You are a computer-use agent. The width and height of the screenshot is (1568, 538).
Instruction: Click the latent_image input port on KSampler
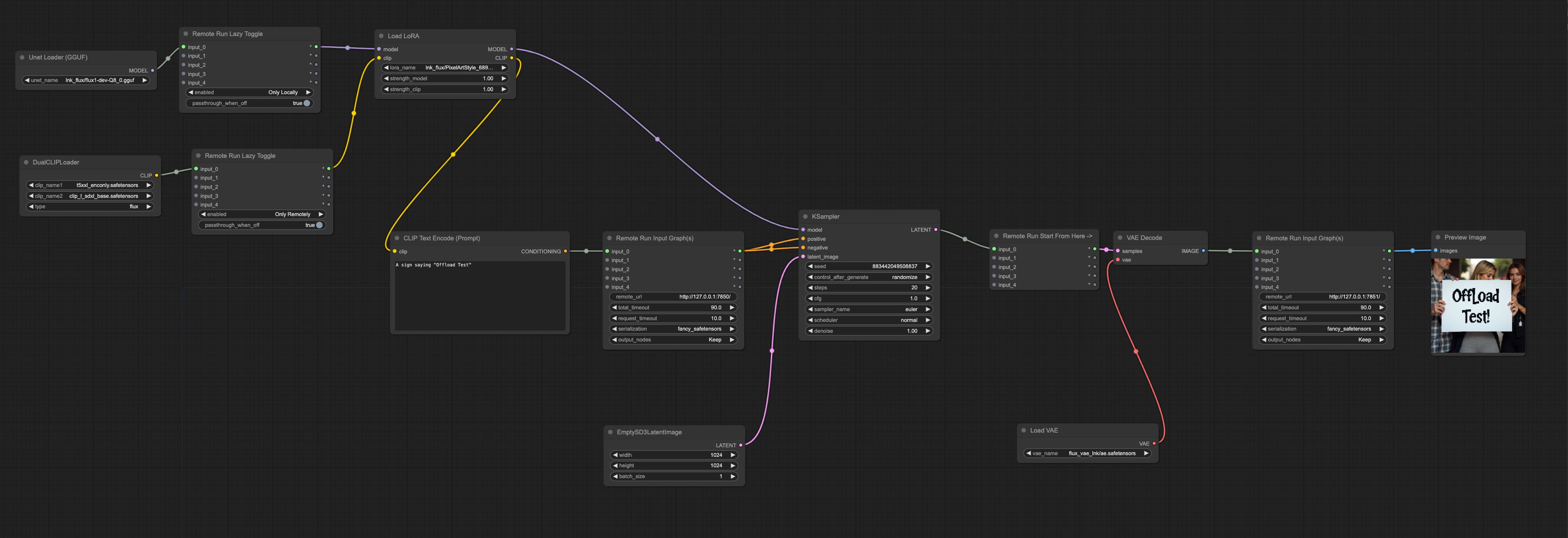coord(803,257)
